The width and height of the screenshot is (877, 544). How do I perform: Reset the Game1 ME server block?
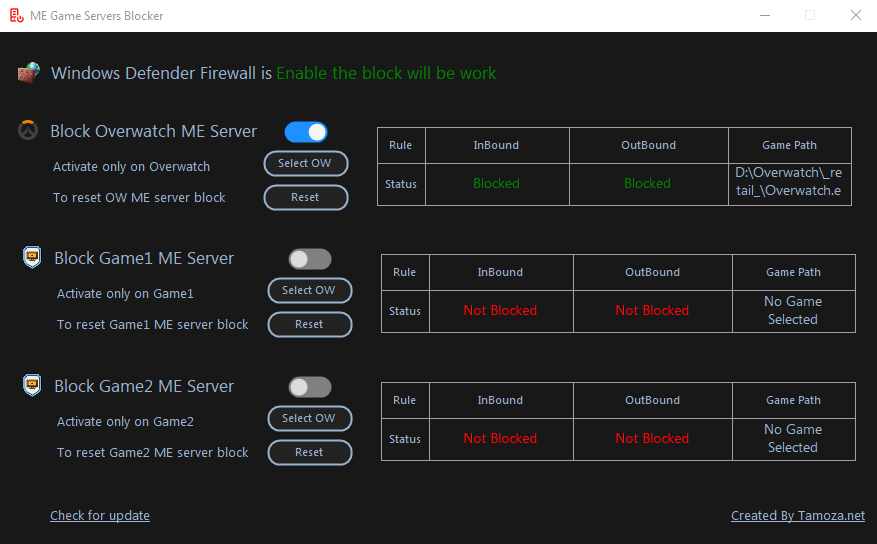pos(310,325)
